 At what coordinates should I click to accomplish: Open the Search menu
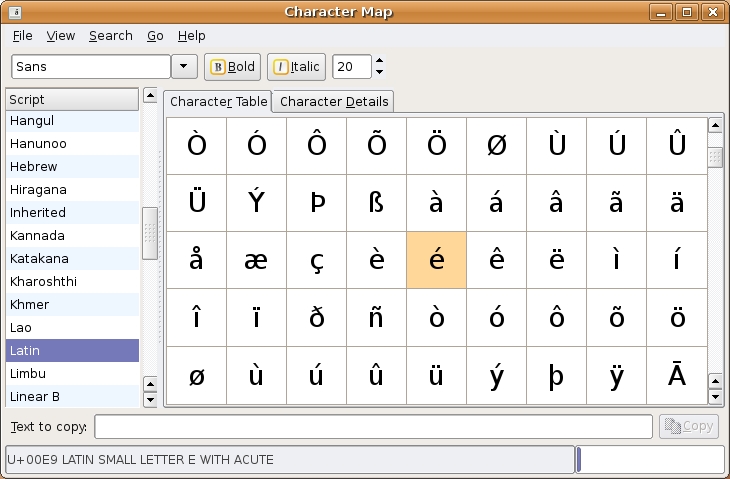pyautogui.click(x=110, y=35)
